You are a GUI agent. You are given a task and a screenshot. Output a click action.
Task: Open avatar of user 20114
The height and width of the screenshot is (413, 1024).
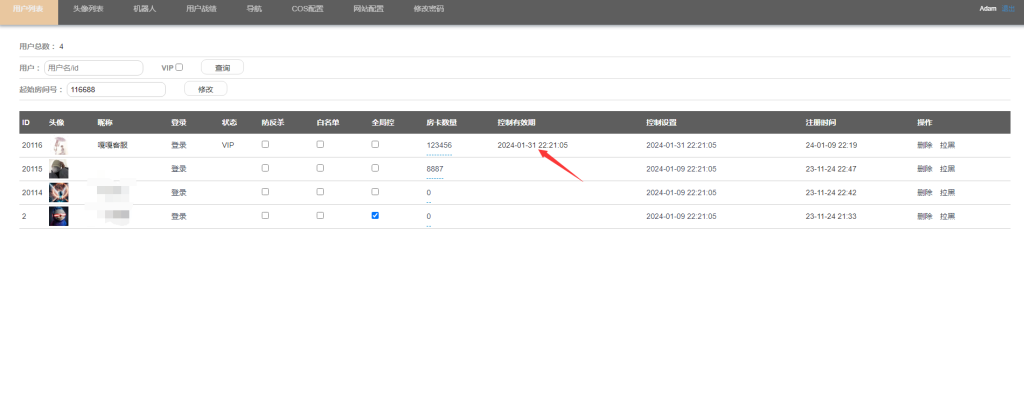pyautogui.click(x=59, y=192)
